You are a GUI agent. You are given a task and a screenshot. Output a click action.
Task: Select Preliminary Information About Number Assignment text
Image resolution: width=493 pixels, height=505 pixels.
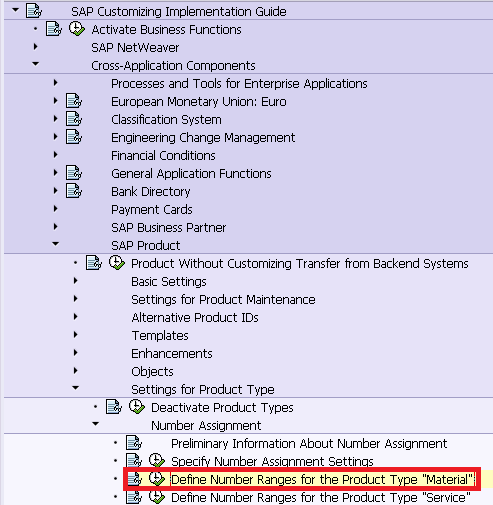(x=309, y=444)
